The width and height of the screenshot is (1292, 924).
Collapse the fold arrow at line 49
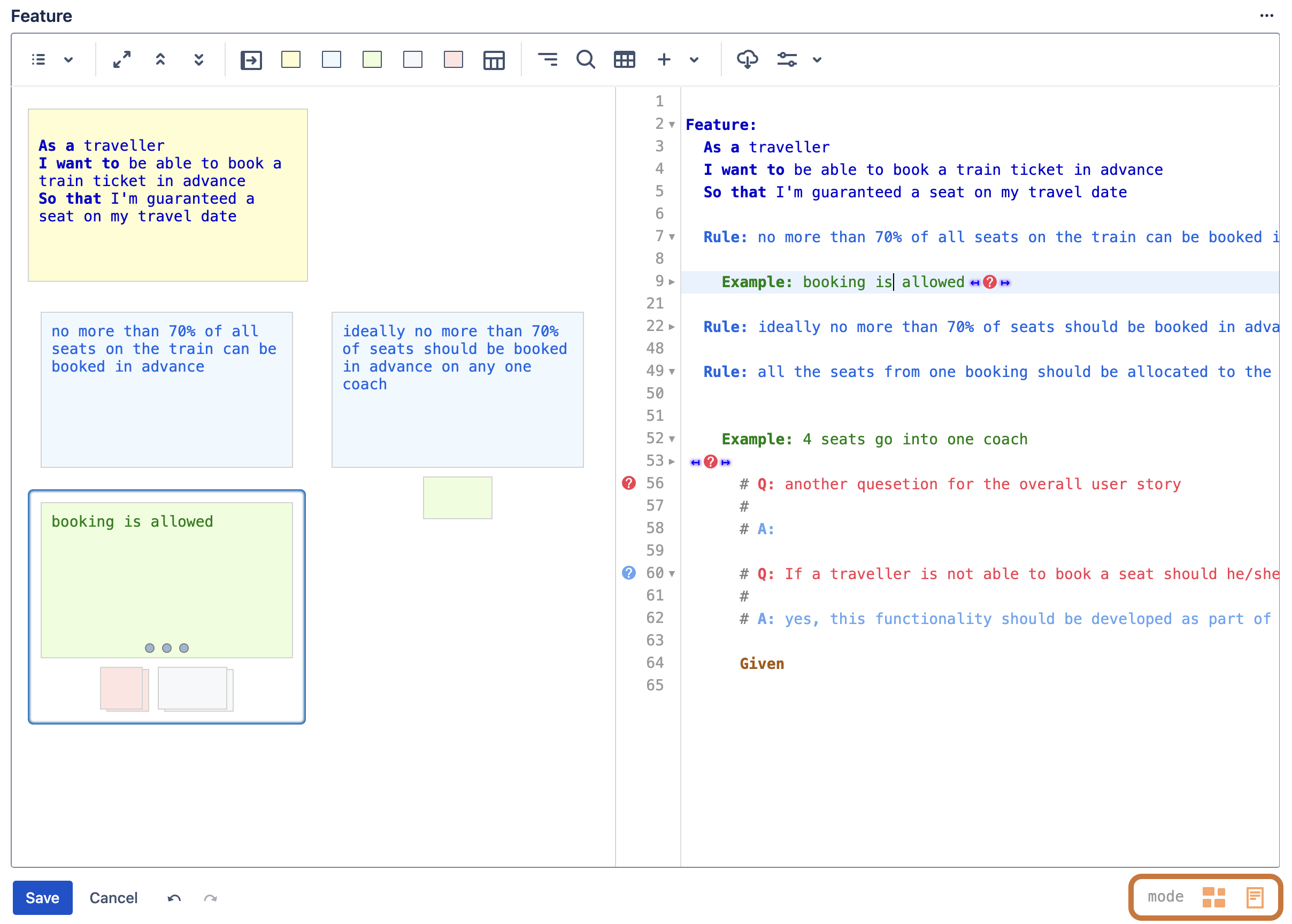coord(672,372)
